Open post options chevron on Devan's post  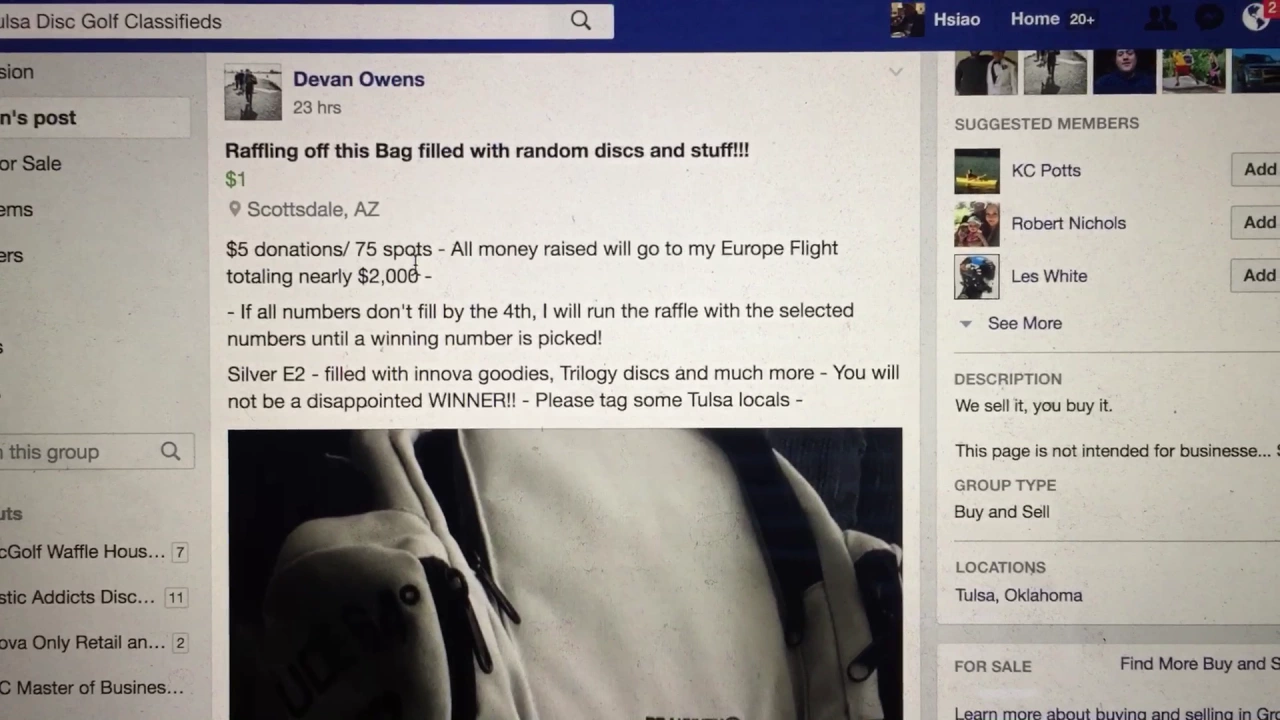(895, 72)
